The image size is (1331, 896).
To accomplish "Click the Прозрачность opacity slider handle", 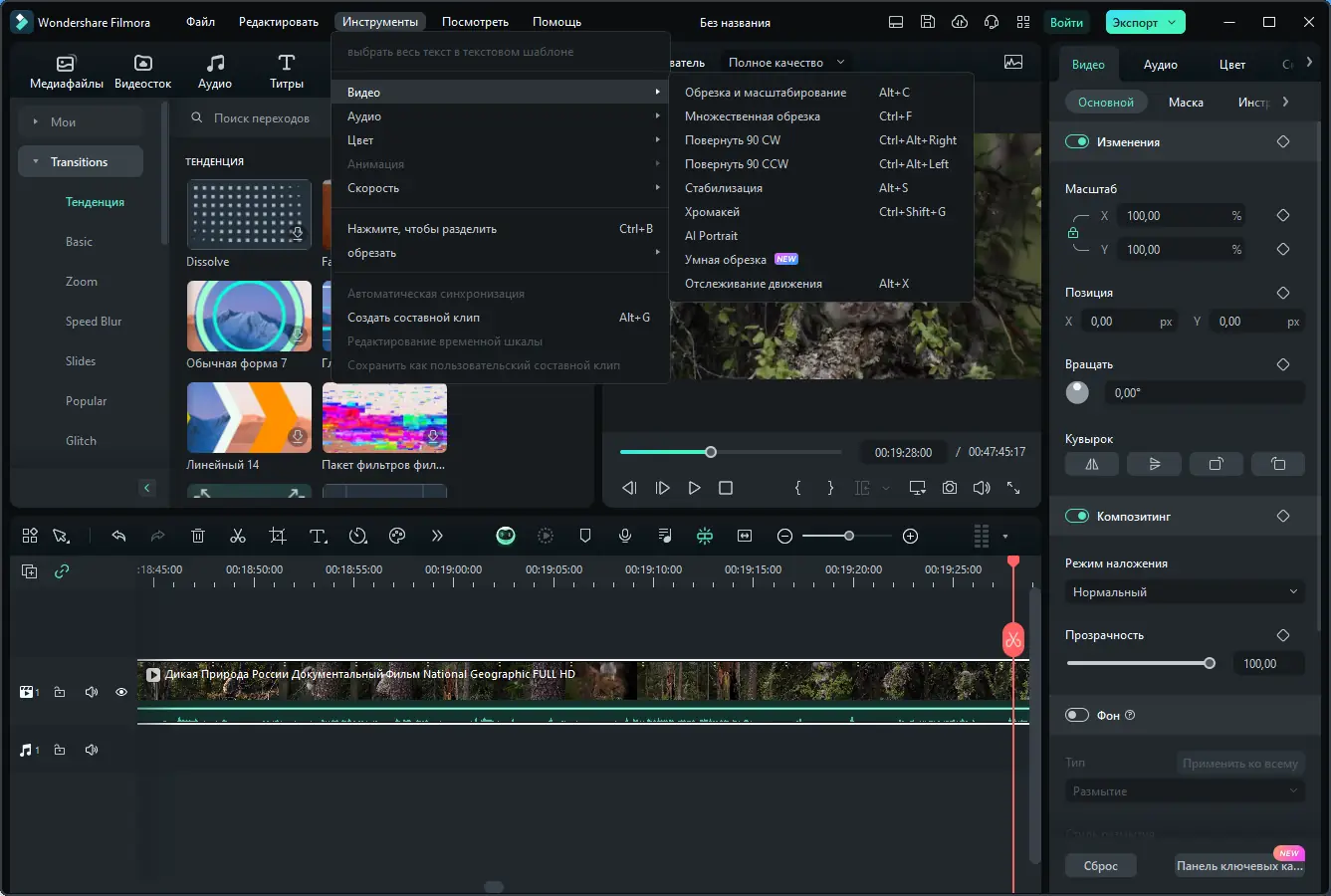I will click(x=1209, y=663).
